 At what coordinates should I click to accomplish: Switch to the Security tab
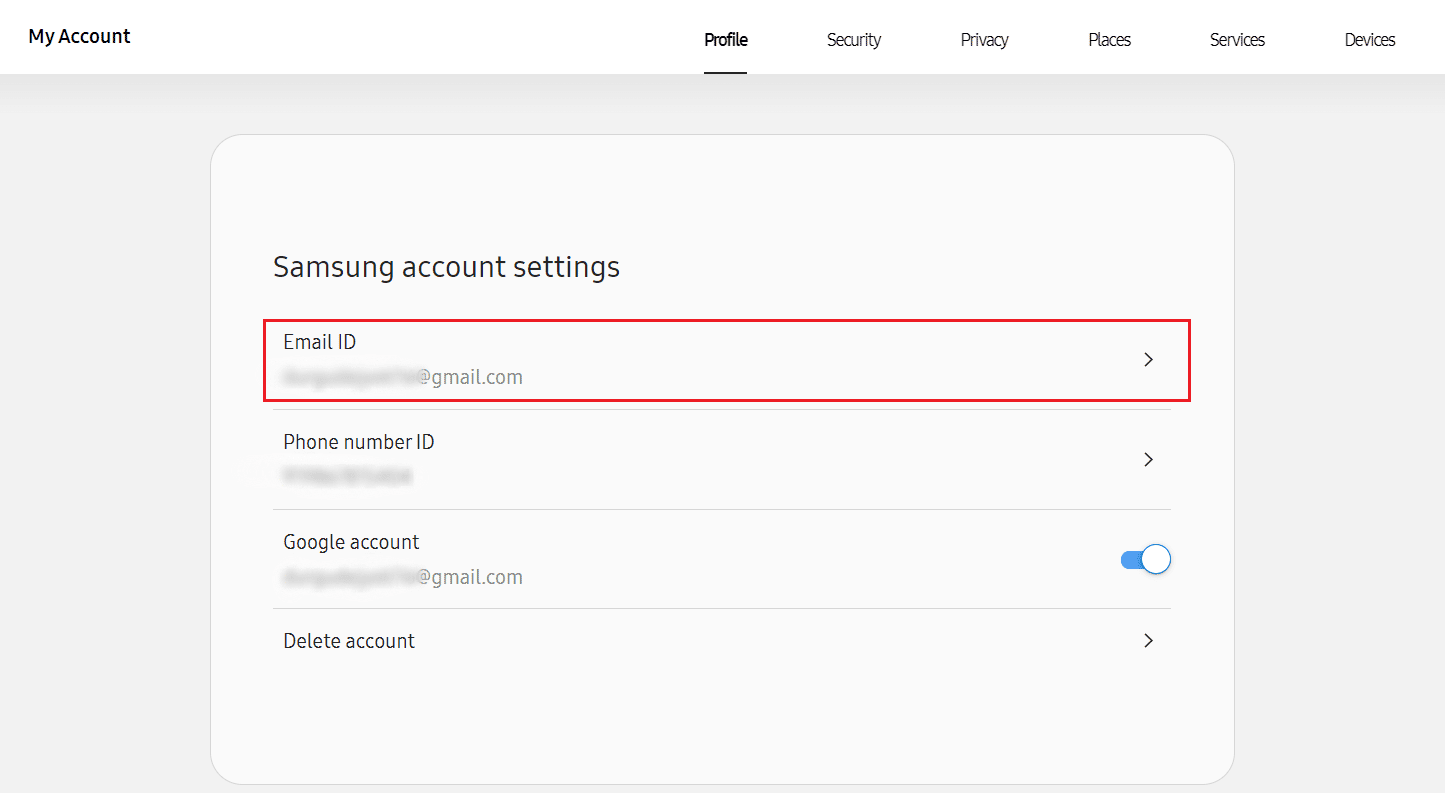853,40
